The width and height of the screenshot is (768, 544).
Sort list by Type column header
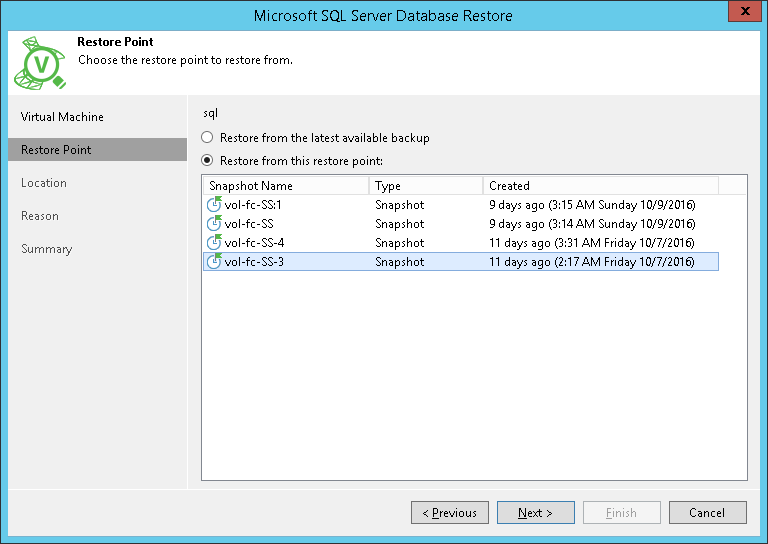coord(425,186)
